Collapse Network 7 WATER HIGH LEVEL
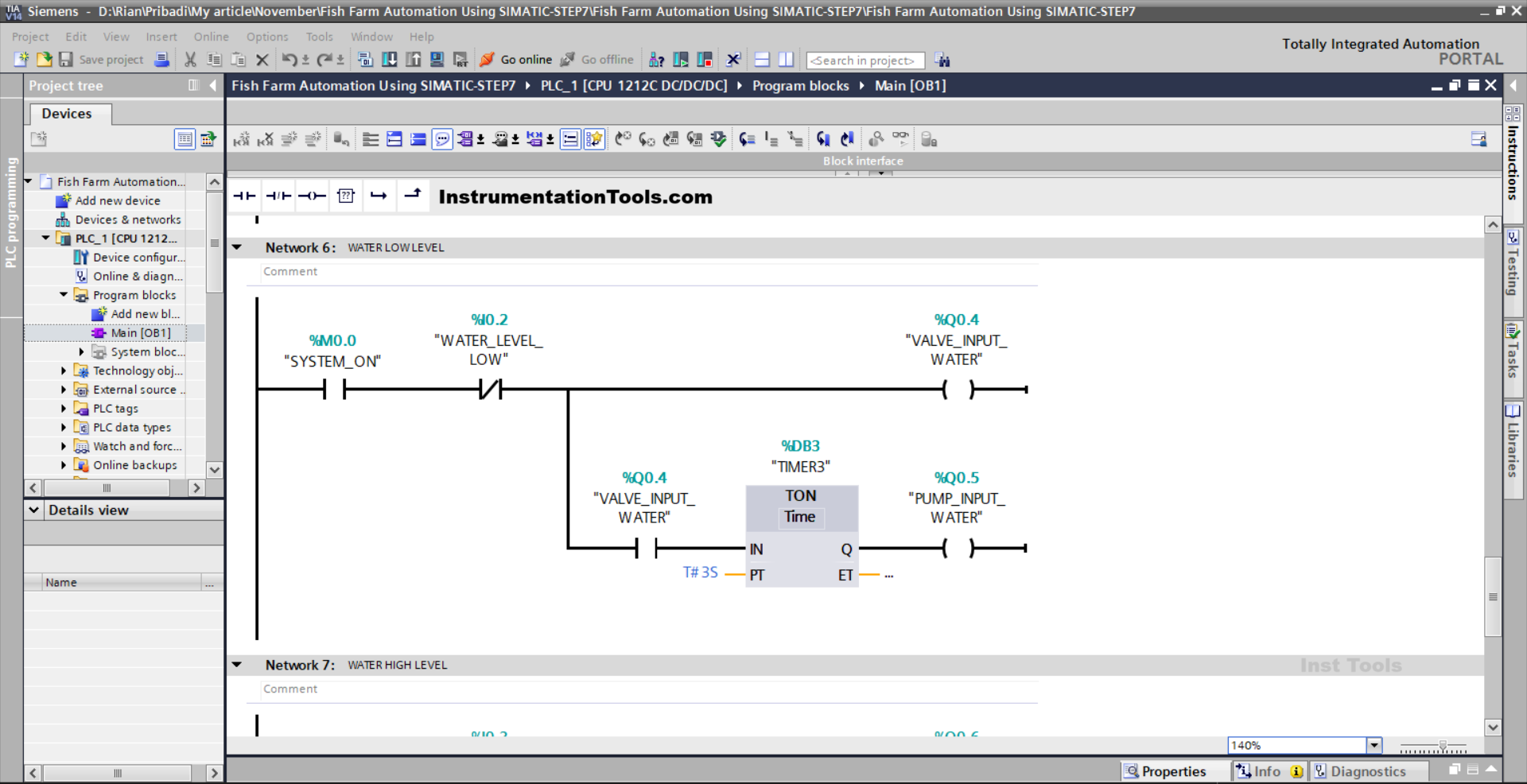This screenshot has width=1527, height=784. click(237, 665)
